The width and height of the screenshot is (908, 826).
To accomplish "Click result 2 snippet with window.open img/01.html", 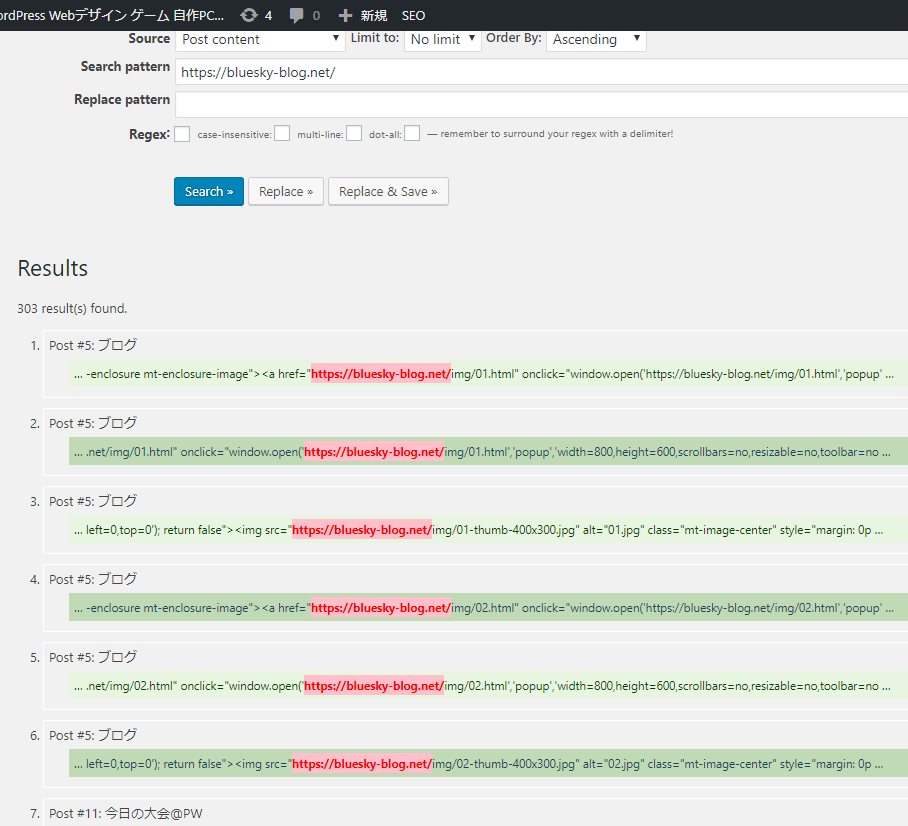I will click(x=488, y=452).
